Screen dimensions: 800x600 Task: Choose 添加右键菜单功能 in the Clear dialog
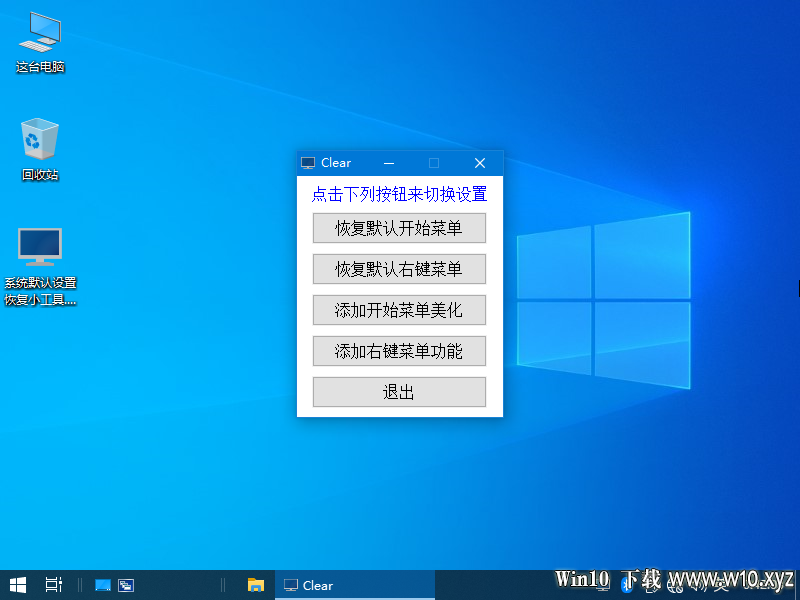(x=399, y=351)
